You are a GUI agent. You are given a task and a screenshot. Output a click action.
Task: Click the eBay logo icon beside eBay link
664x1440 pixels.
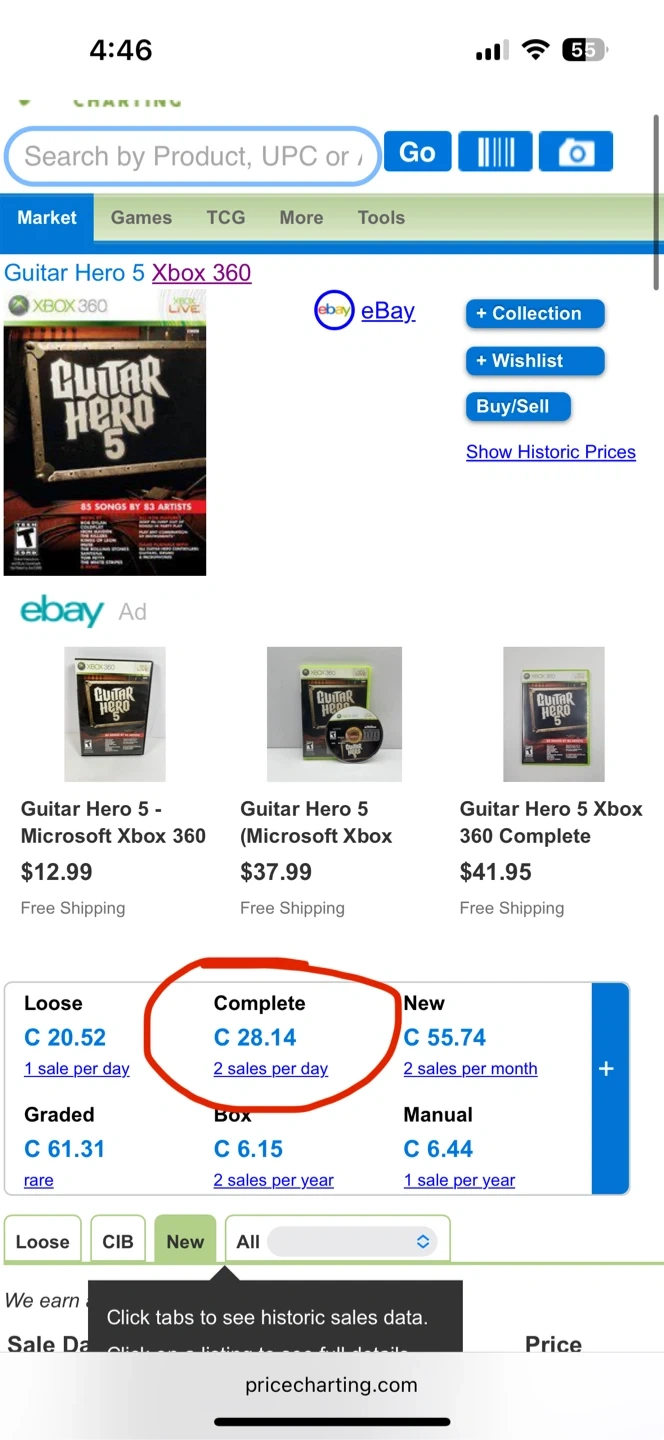[x=334, y=311]
